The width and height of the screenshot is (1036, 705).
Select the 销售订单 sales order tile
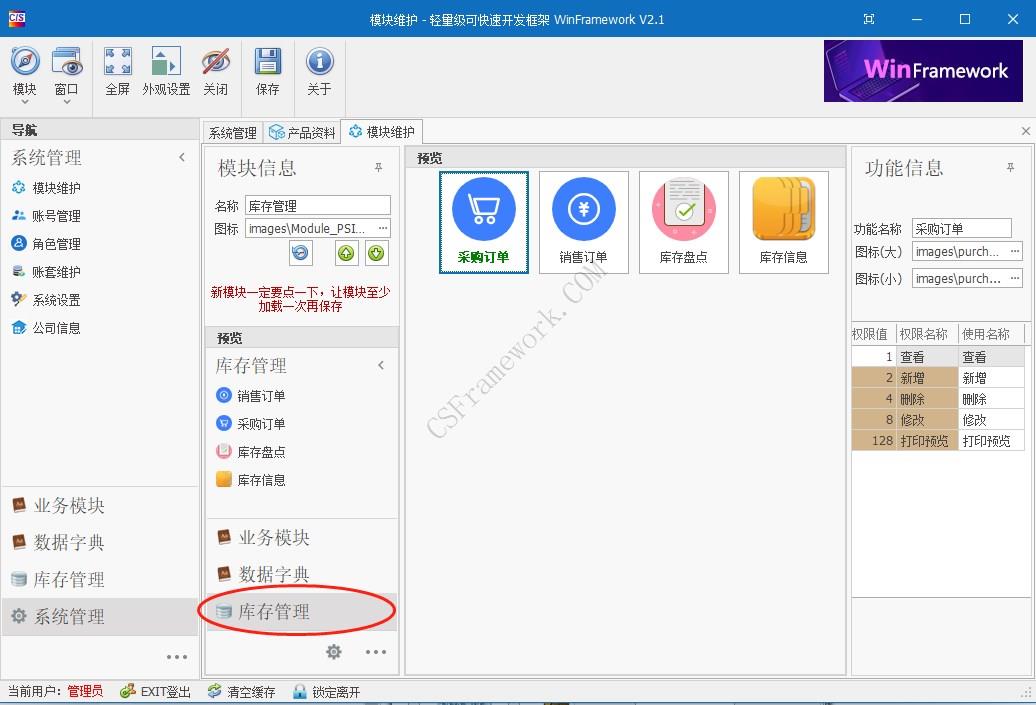click(x=583, y=221)
